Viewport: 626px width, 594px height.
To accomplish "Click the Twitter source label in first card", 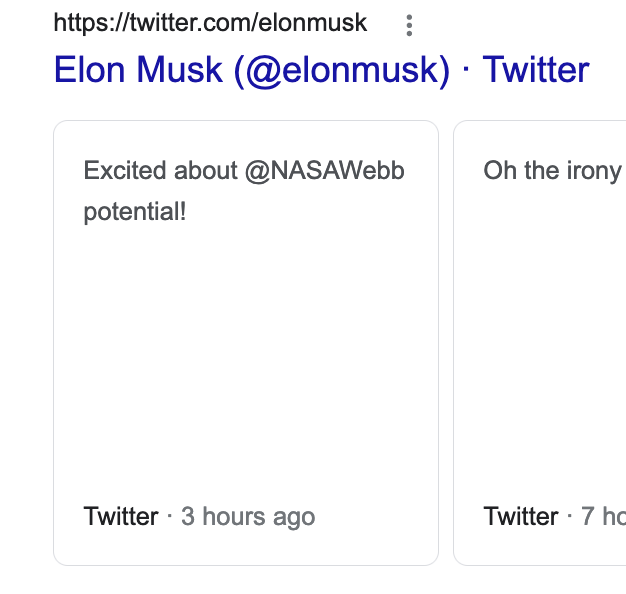I will [121, 517].
